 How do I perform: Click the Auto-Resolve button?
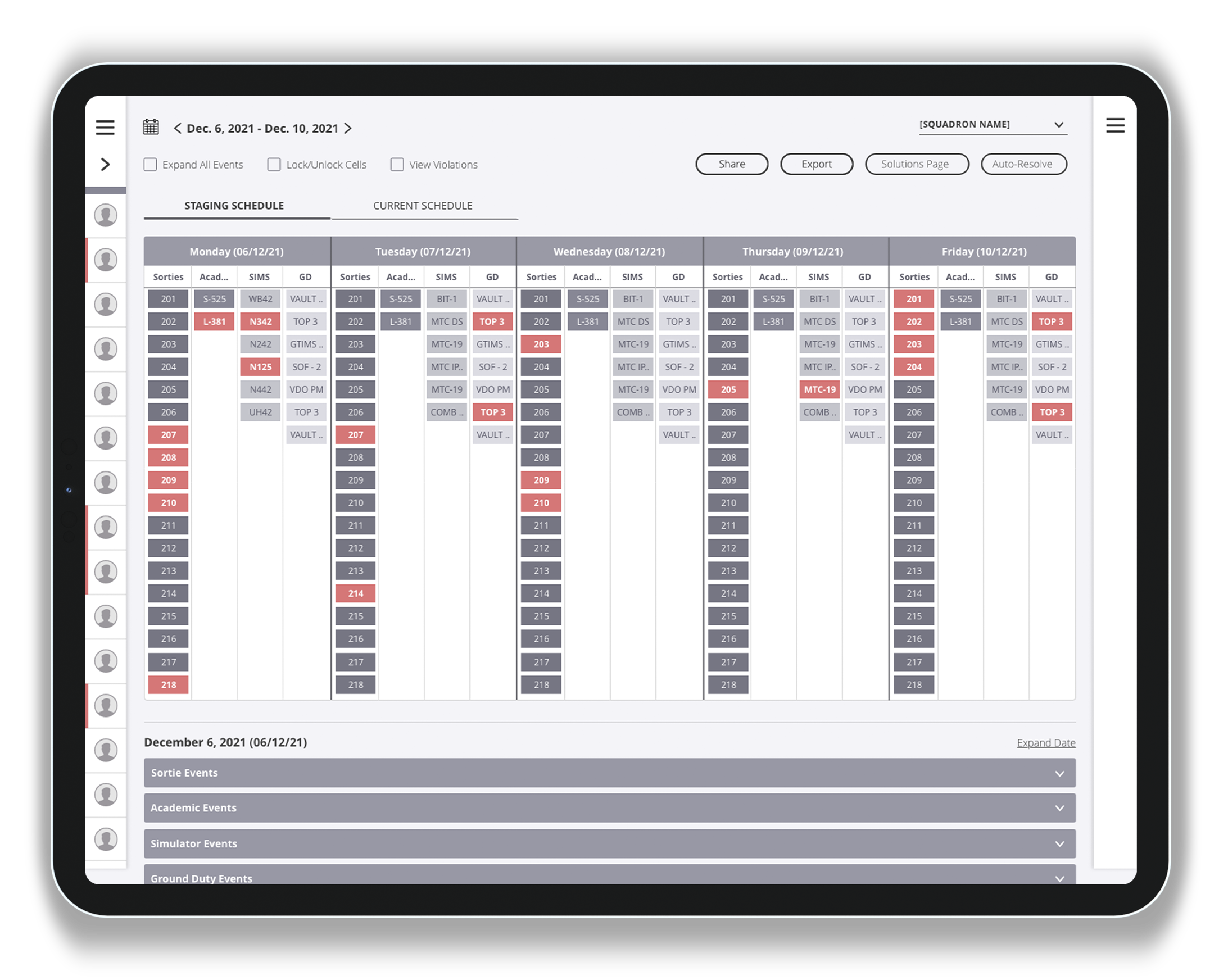[1023, 164]
